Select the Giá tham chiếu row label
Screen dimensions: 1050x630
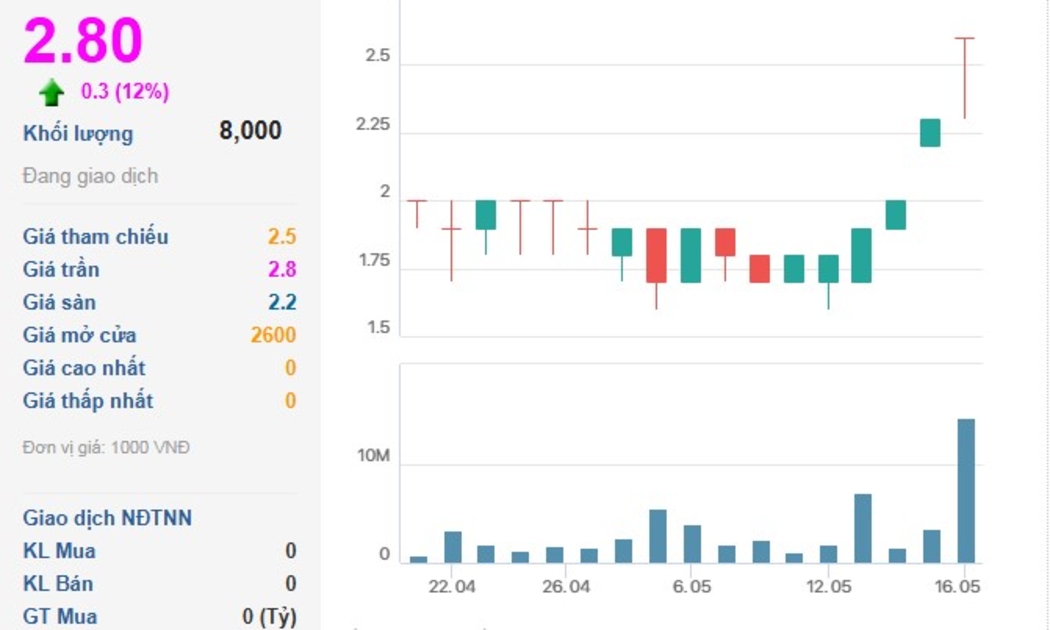[96, 237]
